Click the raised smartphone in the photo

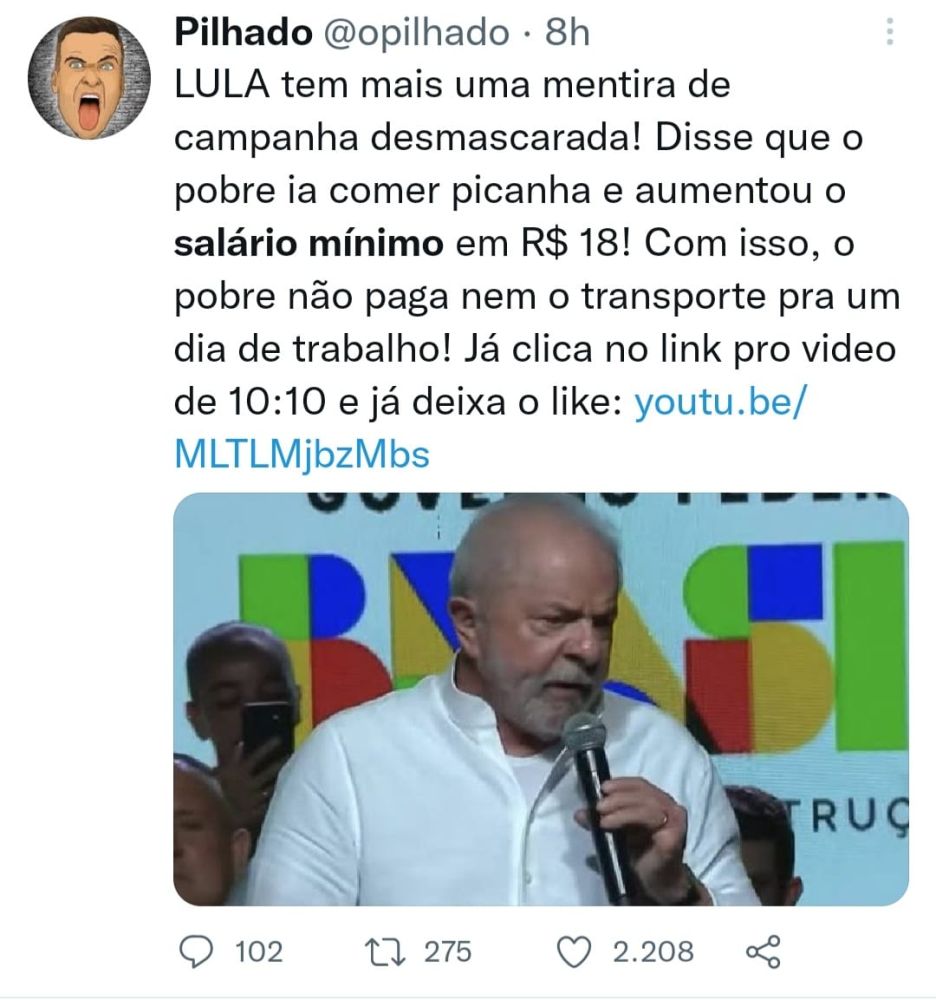[x=267, y=732]
